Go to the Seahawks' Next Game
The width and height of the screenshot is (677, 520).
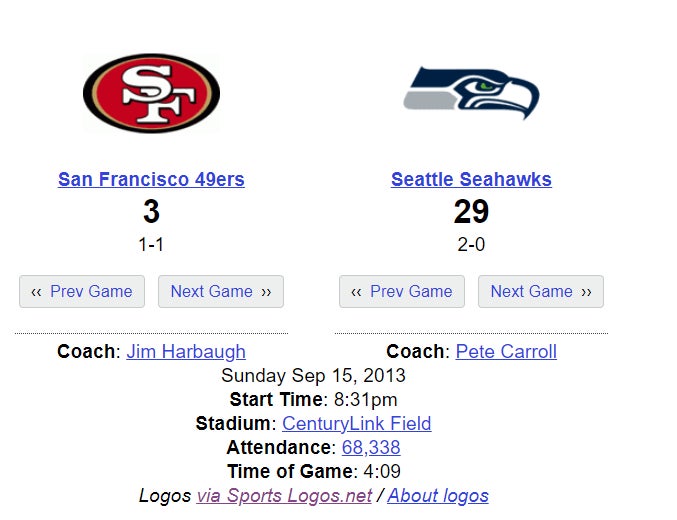click(x=541, y=292)
